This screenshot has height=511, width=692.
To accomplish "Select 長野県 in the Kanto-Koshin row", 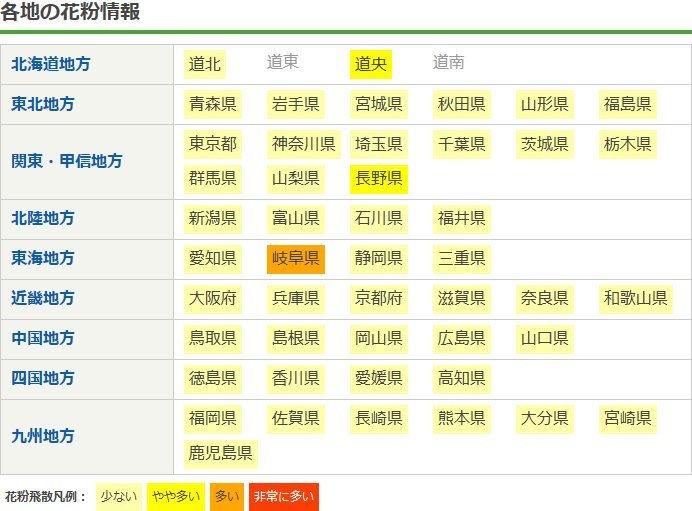I will pyautogui.click(x=378, y=179).
